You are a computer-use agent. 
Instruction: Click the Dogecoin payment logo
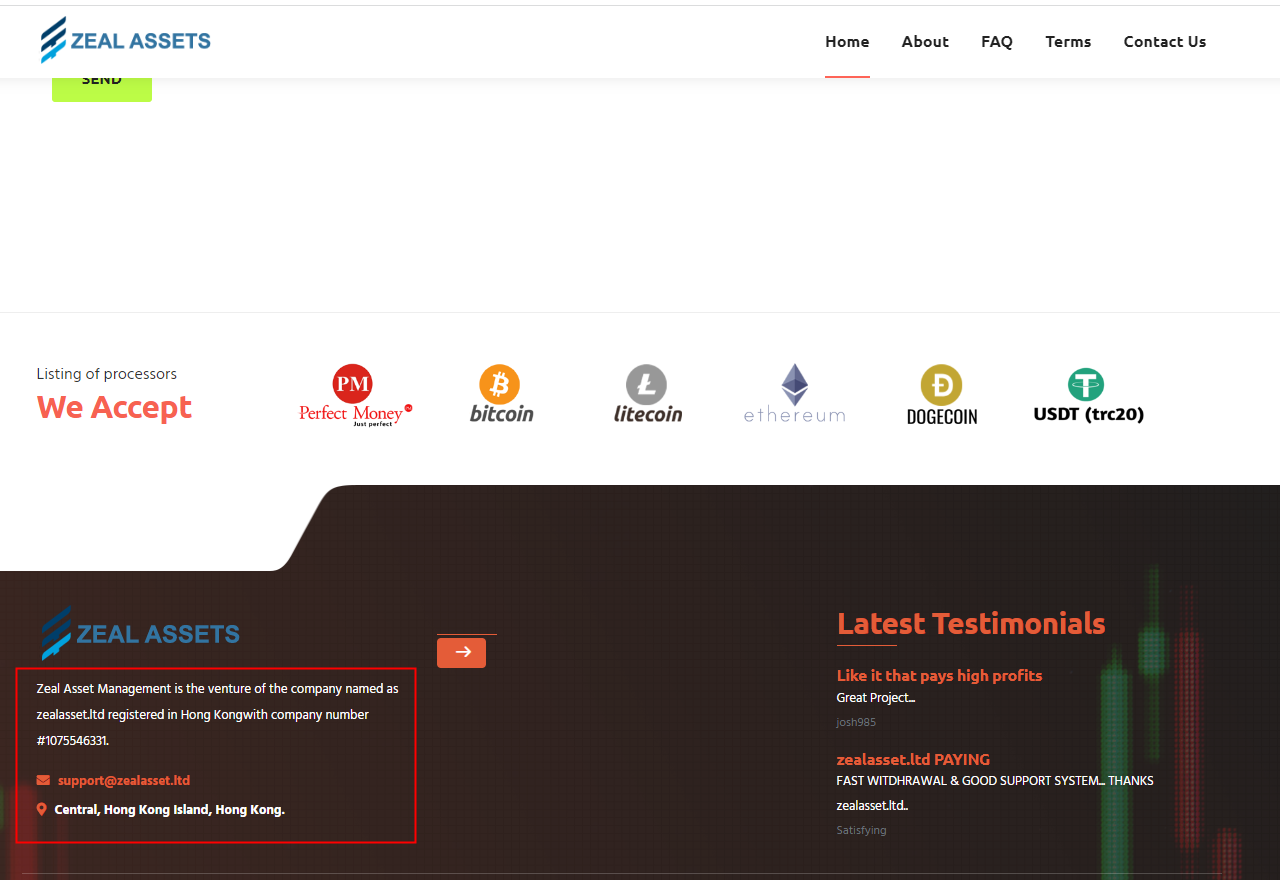click(941, 395)
